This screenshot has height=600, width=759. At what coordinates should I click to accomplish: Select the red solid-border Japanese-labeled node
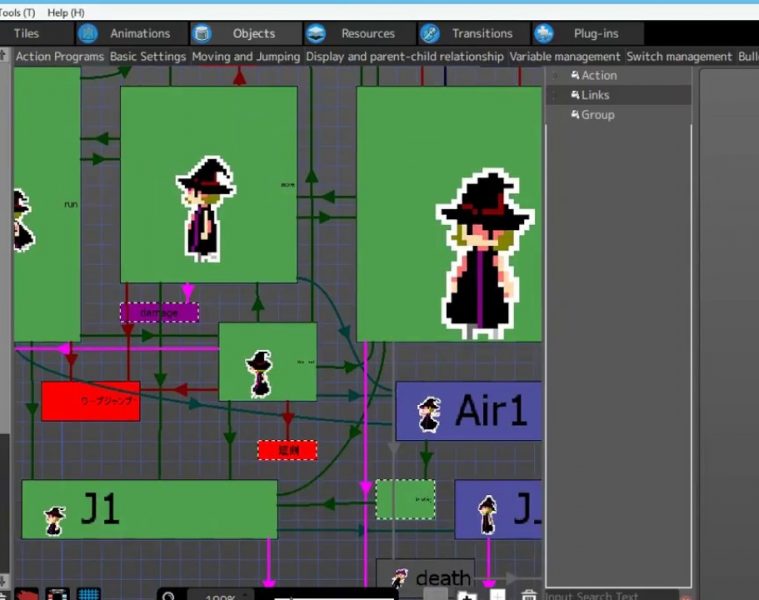[91, 401]
